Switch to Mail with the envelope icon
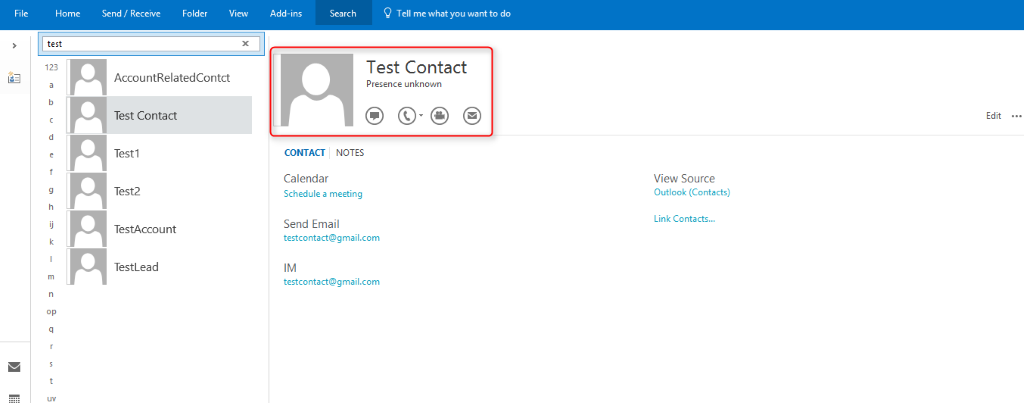This screenshot has height=403, width=1024. 14,367
